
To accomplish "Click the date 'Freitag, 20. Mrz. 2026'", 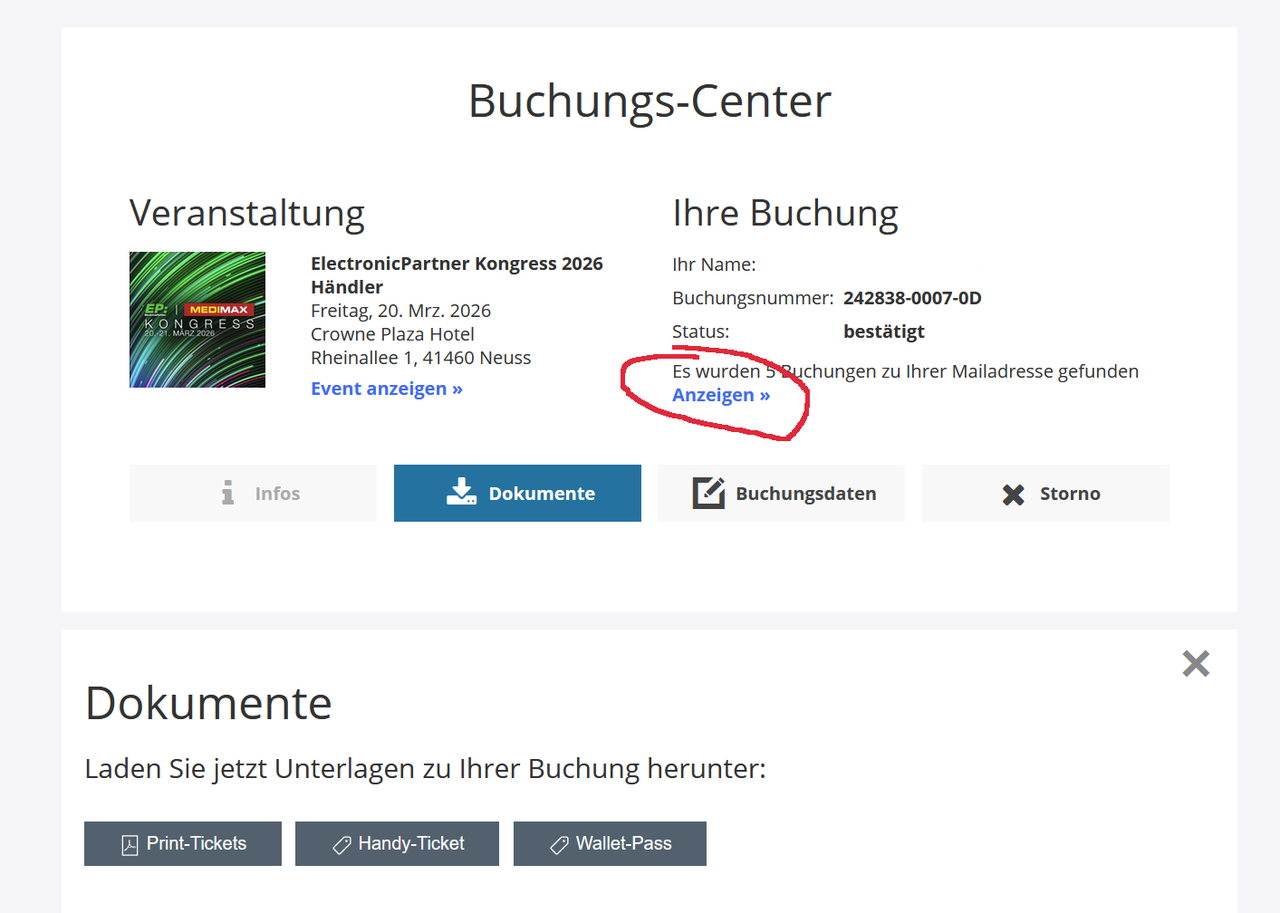I will click(401, 310).
